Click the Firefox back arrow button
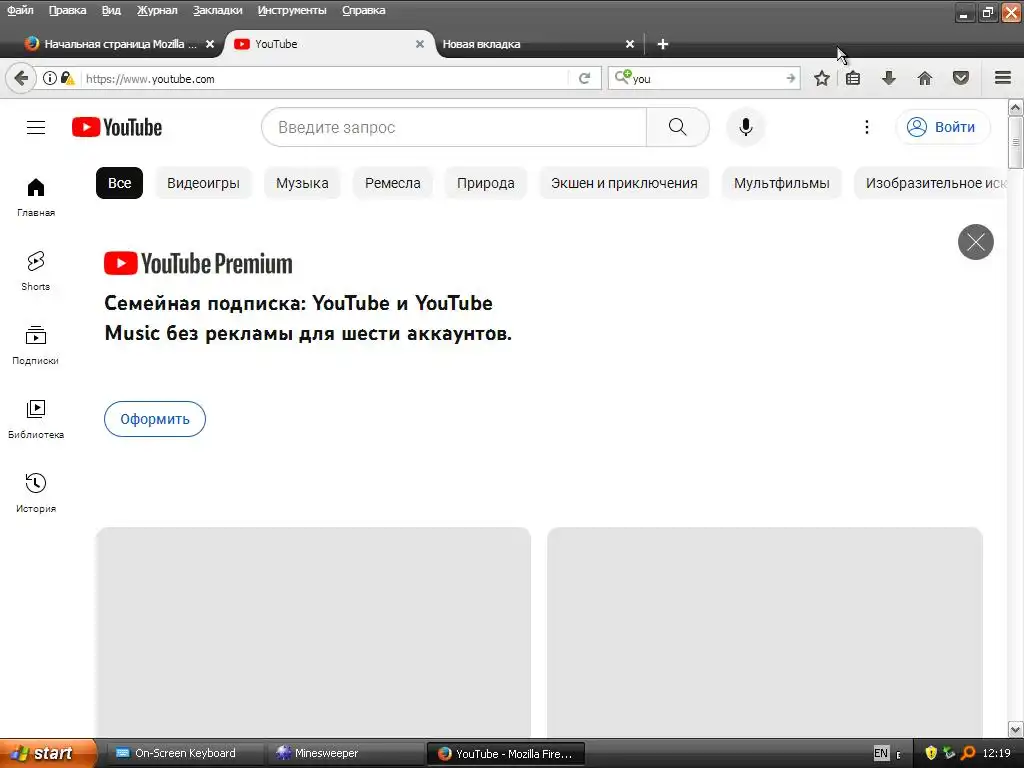The height and width of the screenshot is (768, 1024). pos(21,78)
